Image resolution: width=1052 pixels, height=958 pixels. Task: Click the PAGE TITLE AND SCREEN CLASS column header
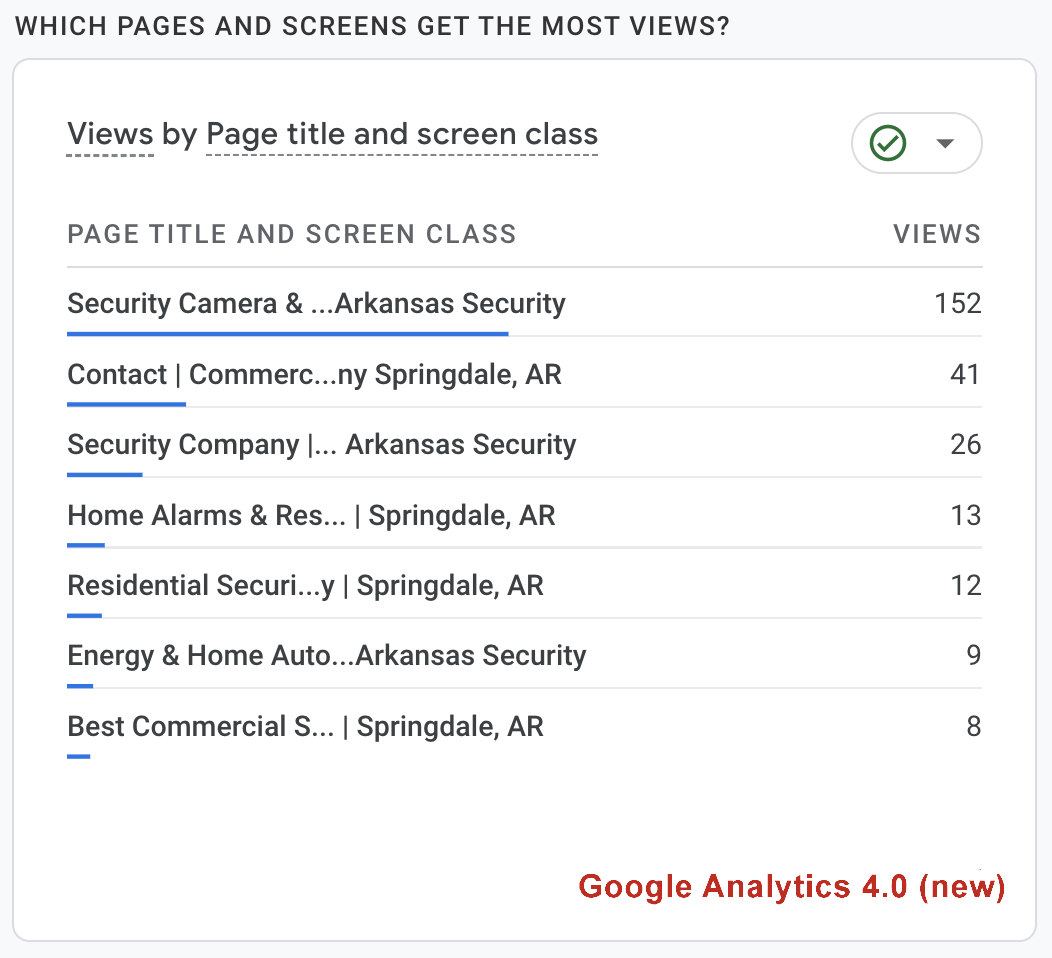click(292, 235)
